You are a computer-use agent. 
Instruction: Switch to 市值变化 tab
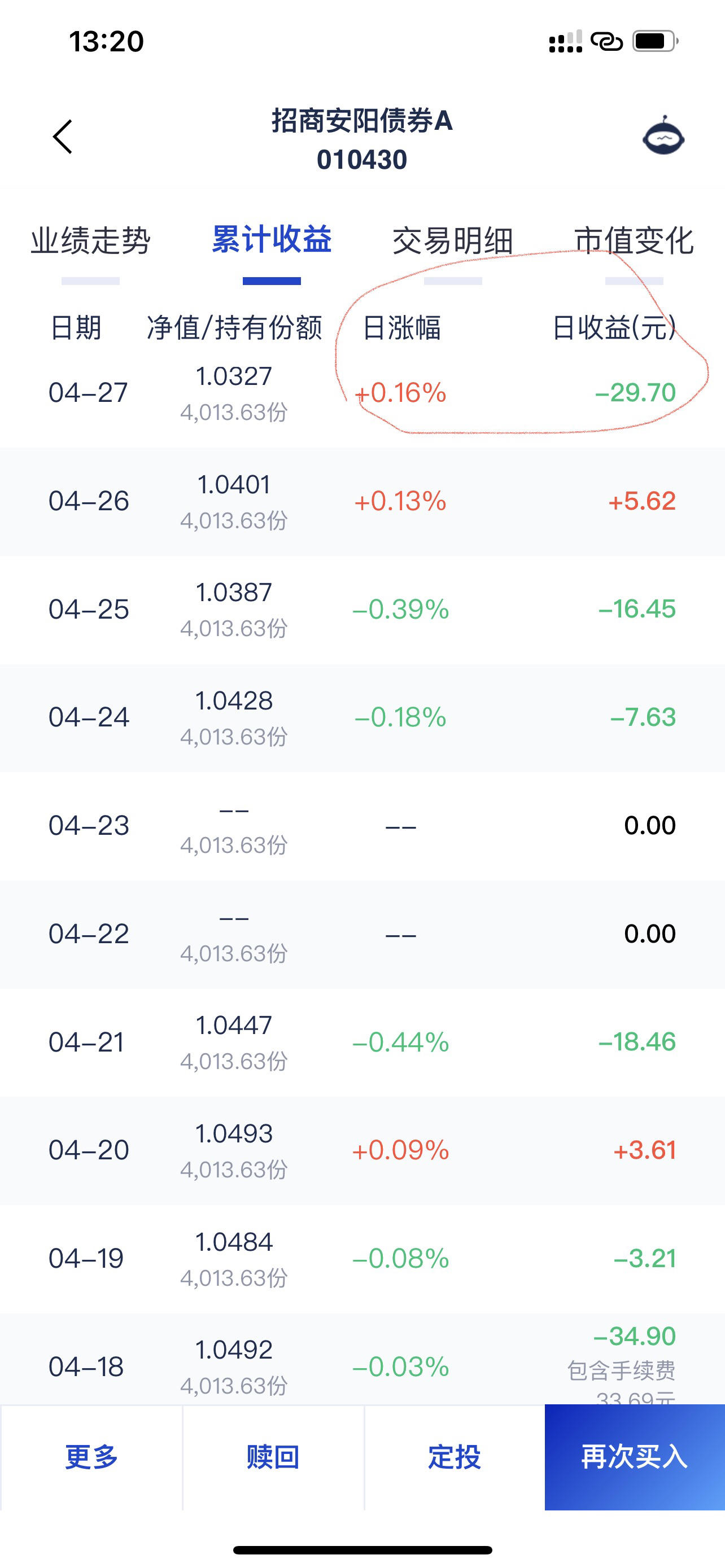pos(634,240)
